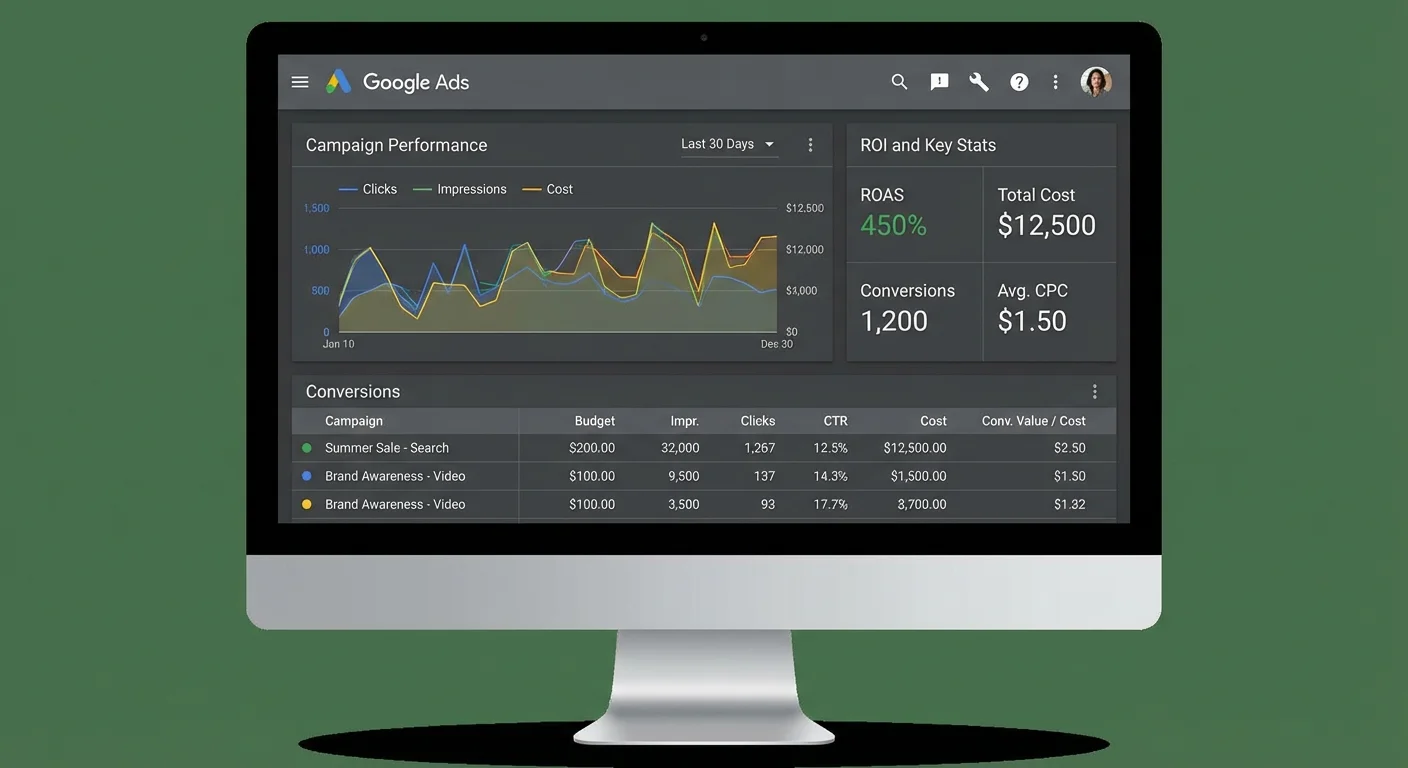Open the search magnifier icon
This screenshot has width=1408, height=768.
tap(899, 82)
